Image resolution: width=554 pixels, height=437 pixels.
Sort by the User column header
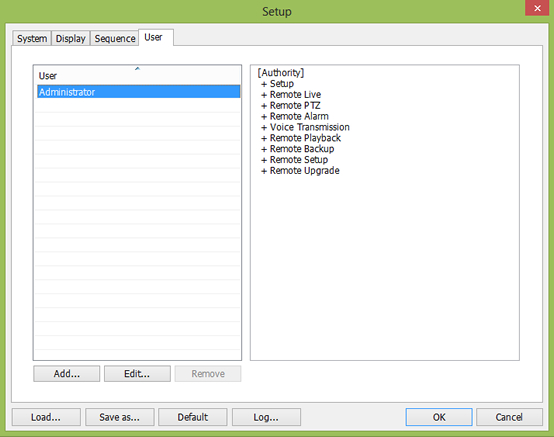pyautogui.click(x=138, y=75)
